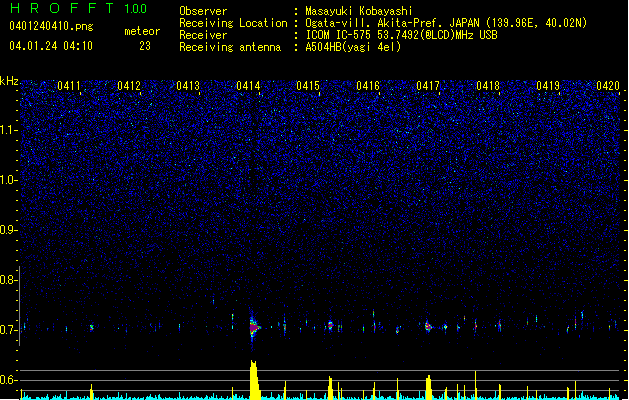Image resolution: width=629 pixels, height=400 pixels.
Task: Click the 0411 time marker
Action: 69,86
